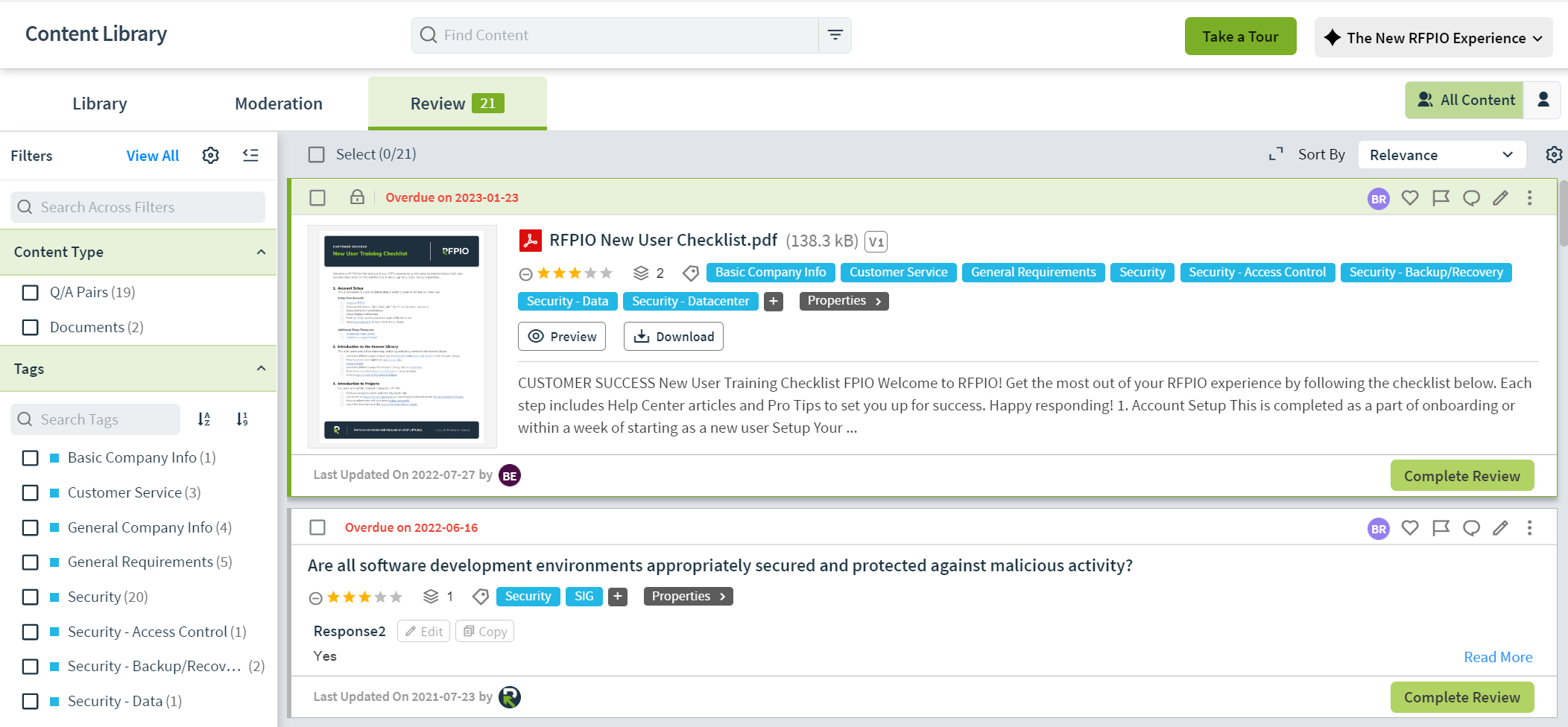Check Security (20) tag filter
Image resolution: width=1568 pixels, height=727 pixels.
point(31,597)
